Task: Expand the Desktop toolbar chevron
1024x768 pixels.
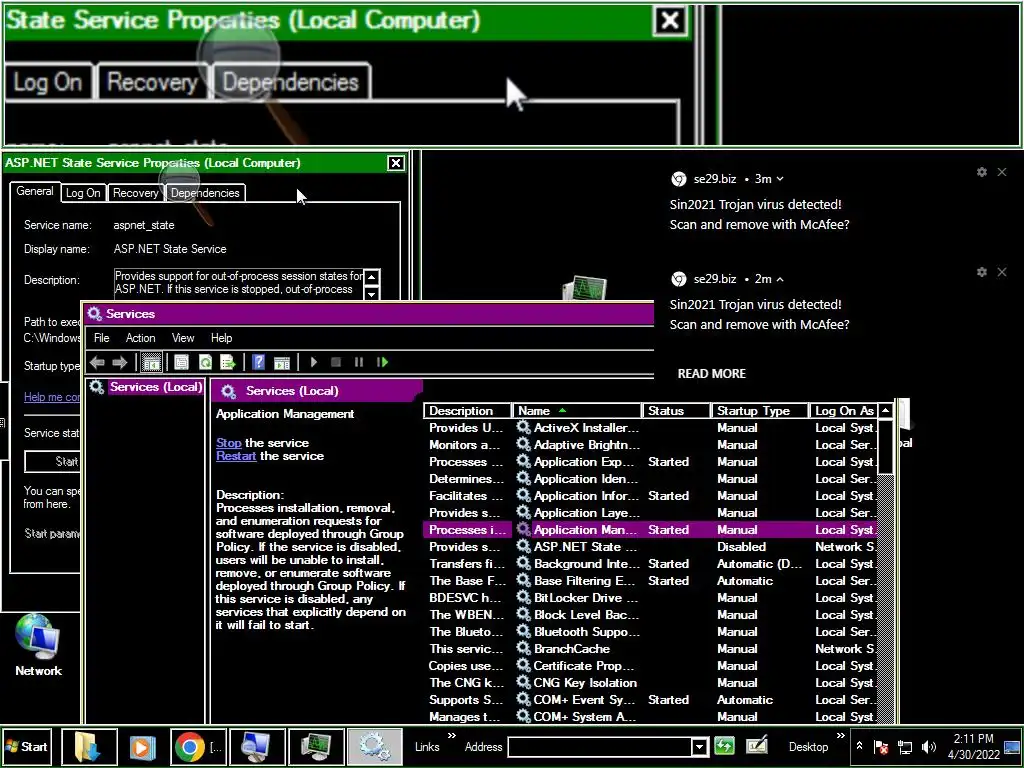Action: [x=840, y=736]
